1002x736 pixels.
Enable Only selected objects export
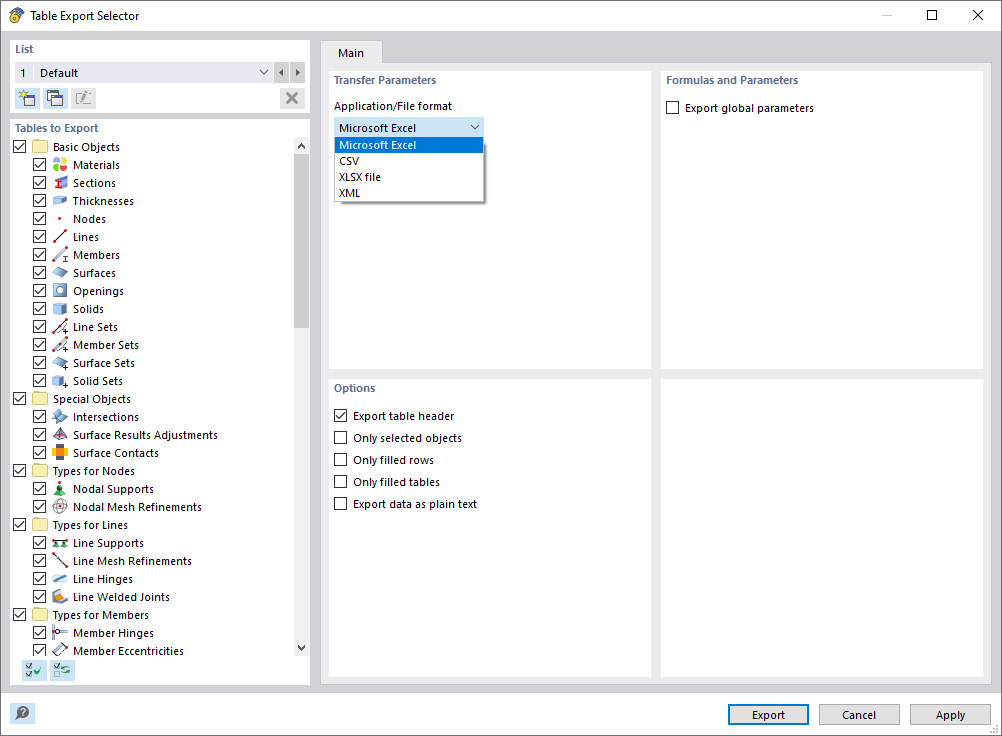coord(340,437)
